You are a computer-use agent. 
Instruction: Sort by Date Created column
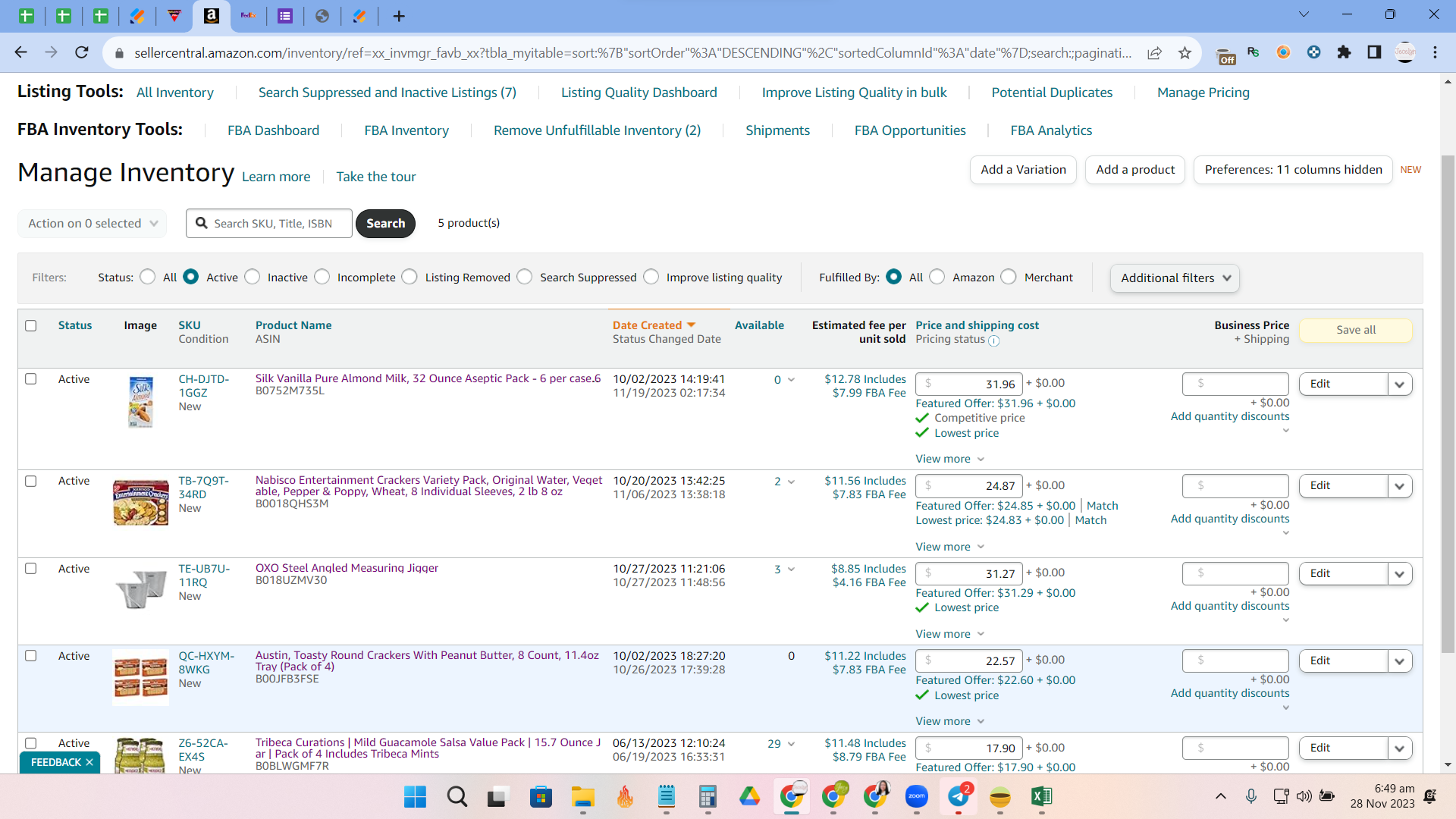pyautogui.click(x=654, y=325)
